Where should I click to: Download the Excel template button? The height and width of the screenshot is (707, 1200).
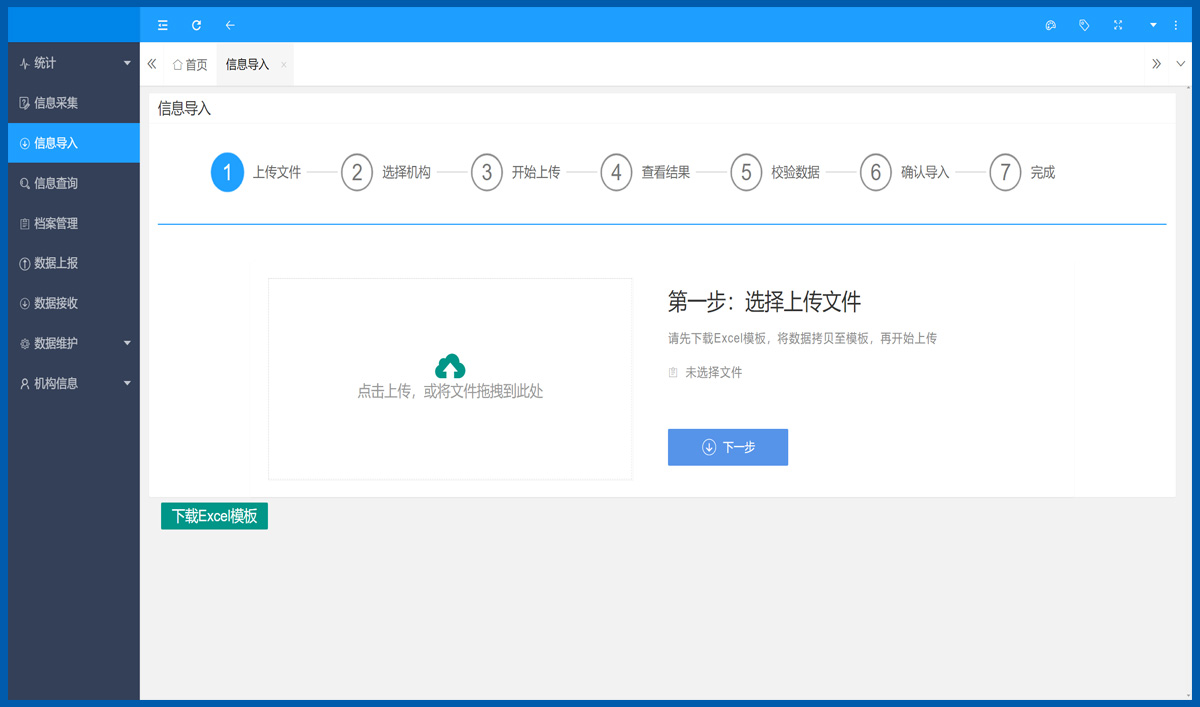pyautogui.click(x=214, y=516)
